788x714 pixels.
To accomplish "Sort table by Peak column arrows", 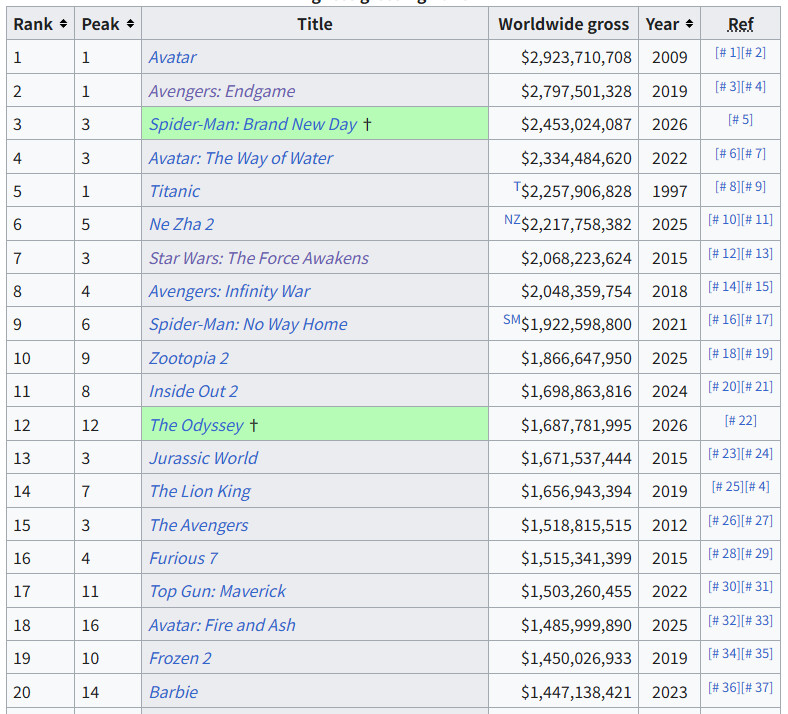I will click(x=130, y=24).
